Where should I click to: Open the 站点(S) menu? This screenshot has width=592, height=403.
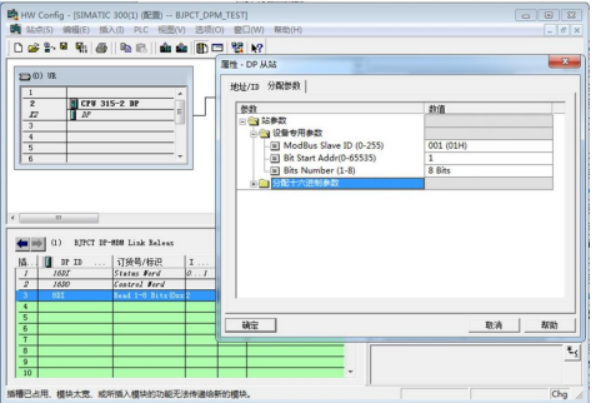pos(39,30)
